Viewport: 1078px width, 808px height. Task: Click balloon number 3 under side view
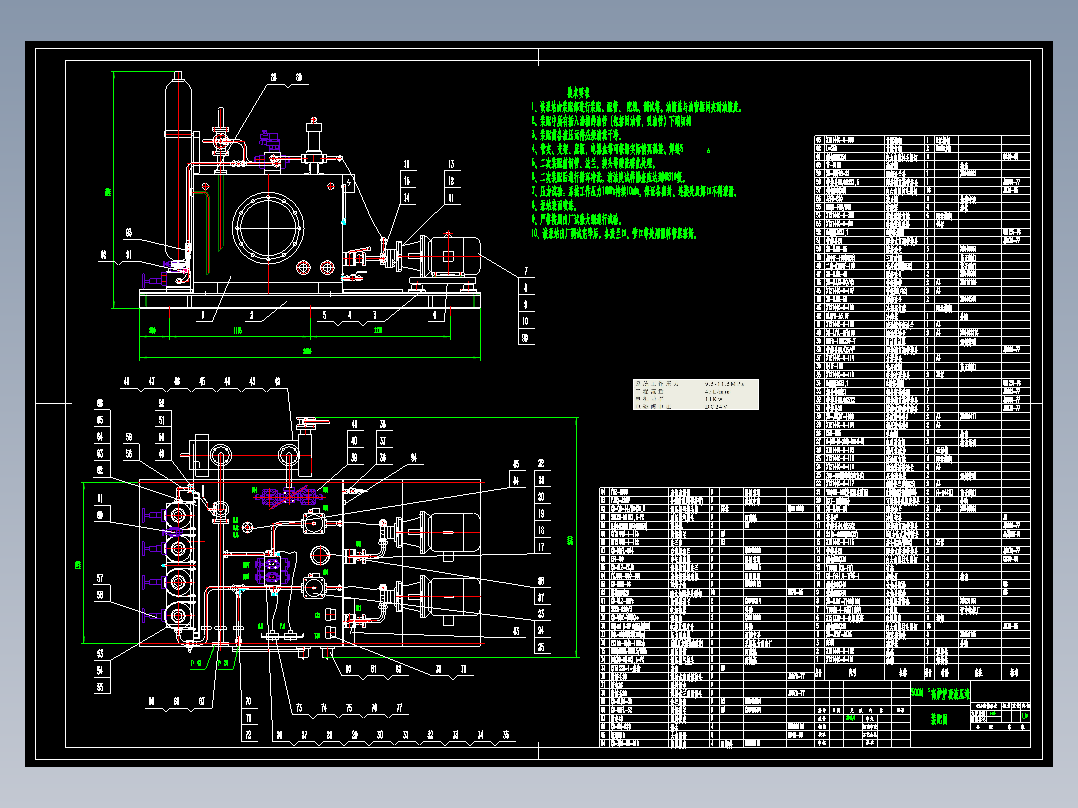374,316
